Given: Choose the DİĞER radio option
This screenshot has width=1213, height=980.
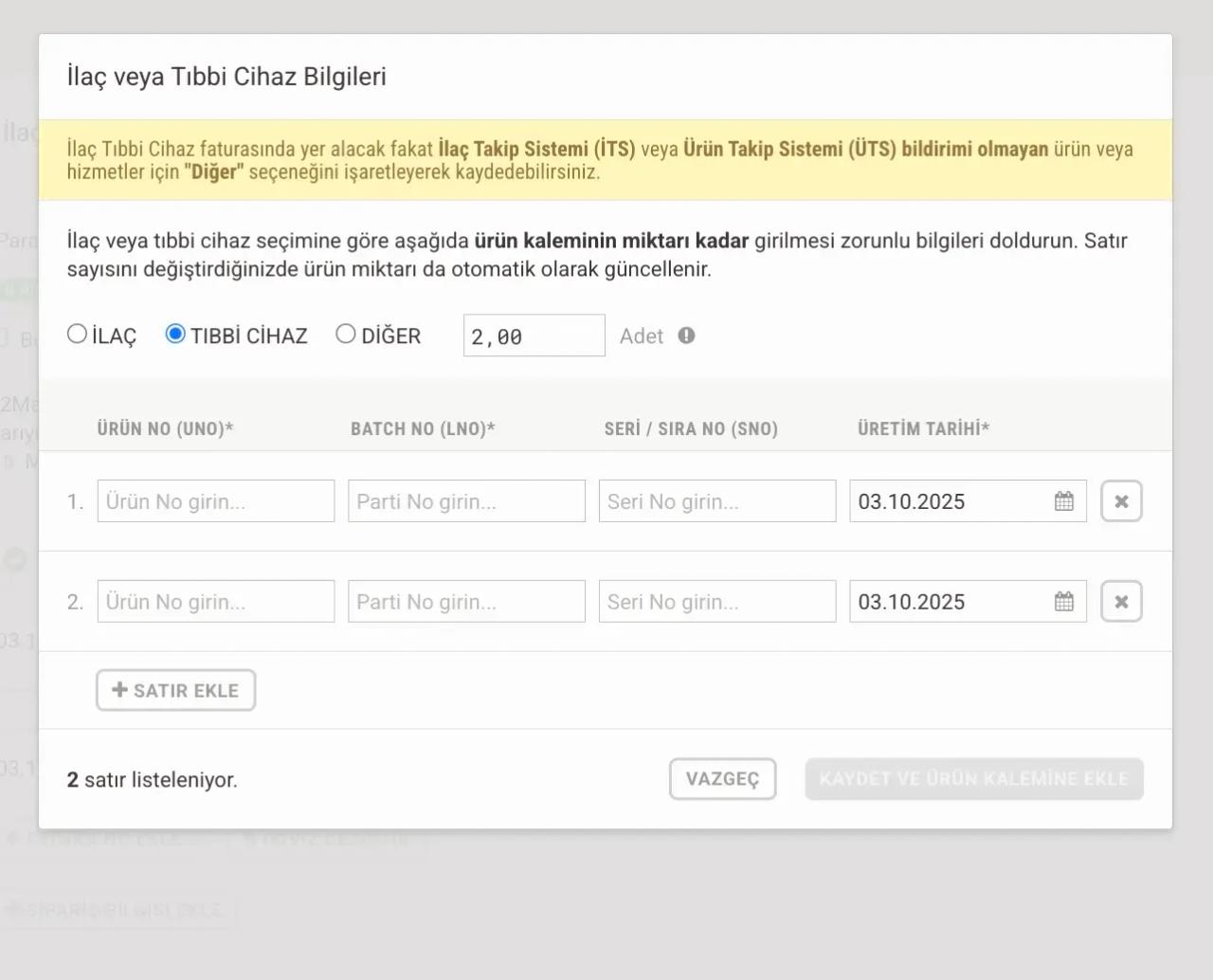Looking at the screenshot, I should click(346, 335).
